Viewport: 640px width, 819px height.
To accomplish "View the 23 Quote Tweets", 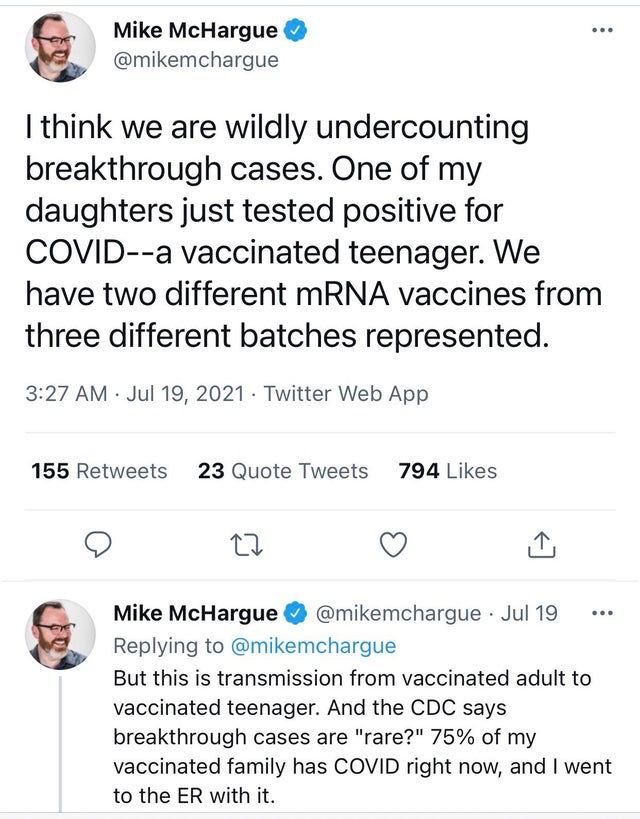I will (283, 471).
